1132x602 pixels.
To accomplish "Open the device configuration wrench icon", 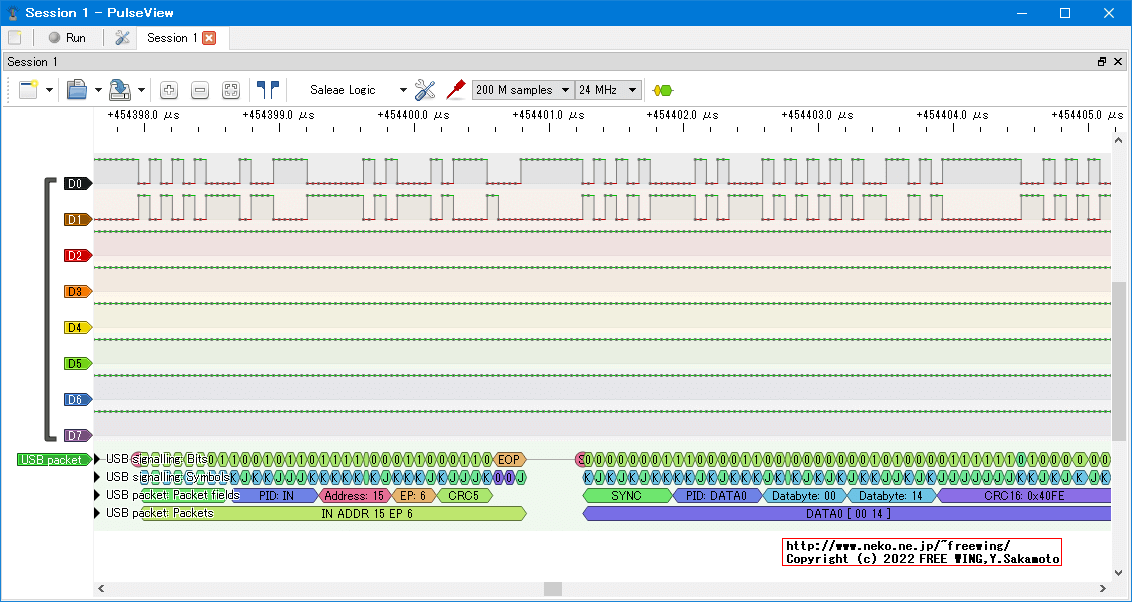I will point(425,90).
